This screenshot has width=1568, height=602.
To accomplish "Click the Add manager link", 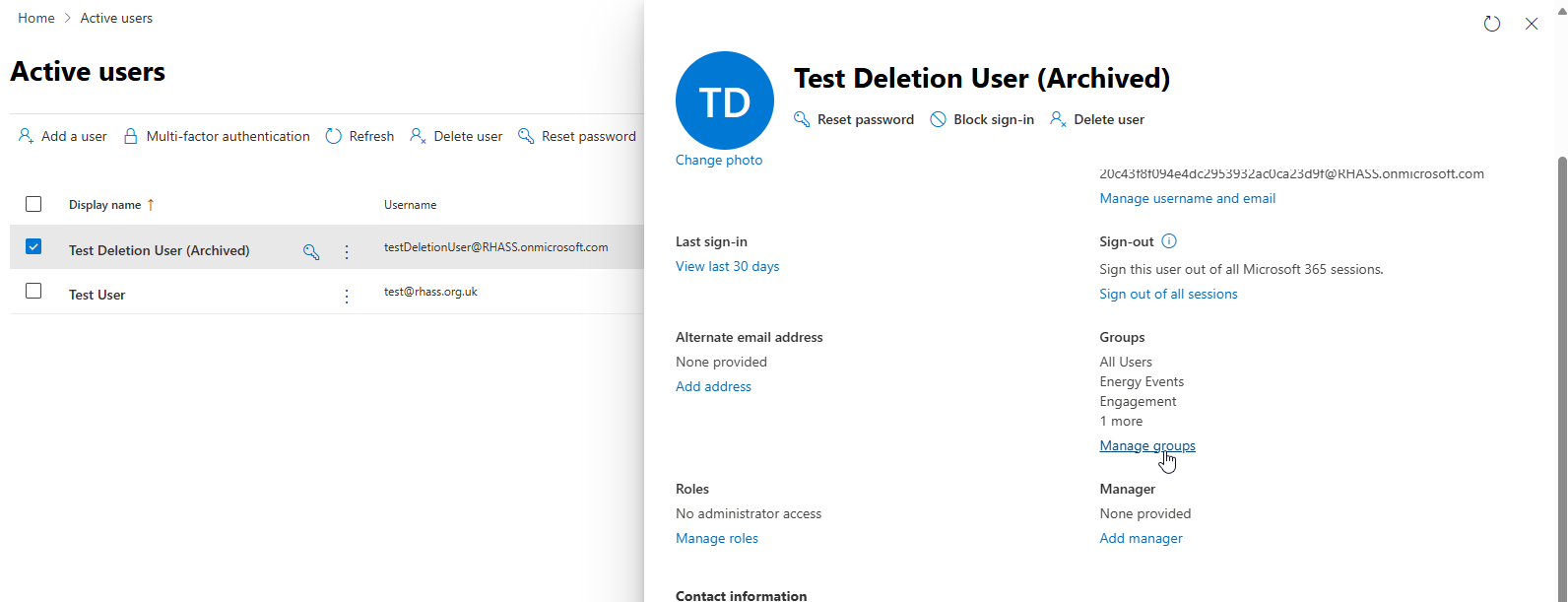I will pyautogui.click(x=1142, y=538).
